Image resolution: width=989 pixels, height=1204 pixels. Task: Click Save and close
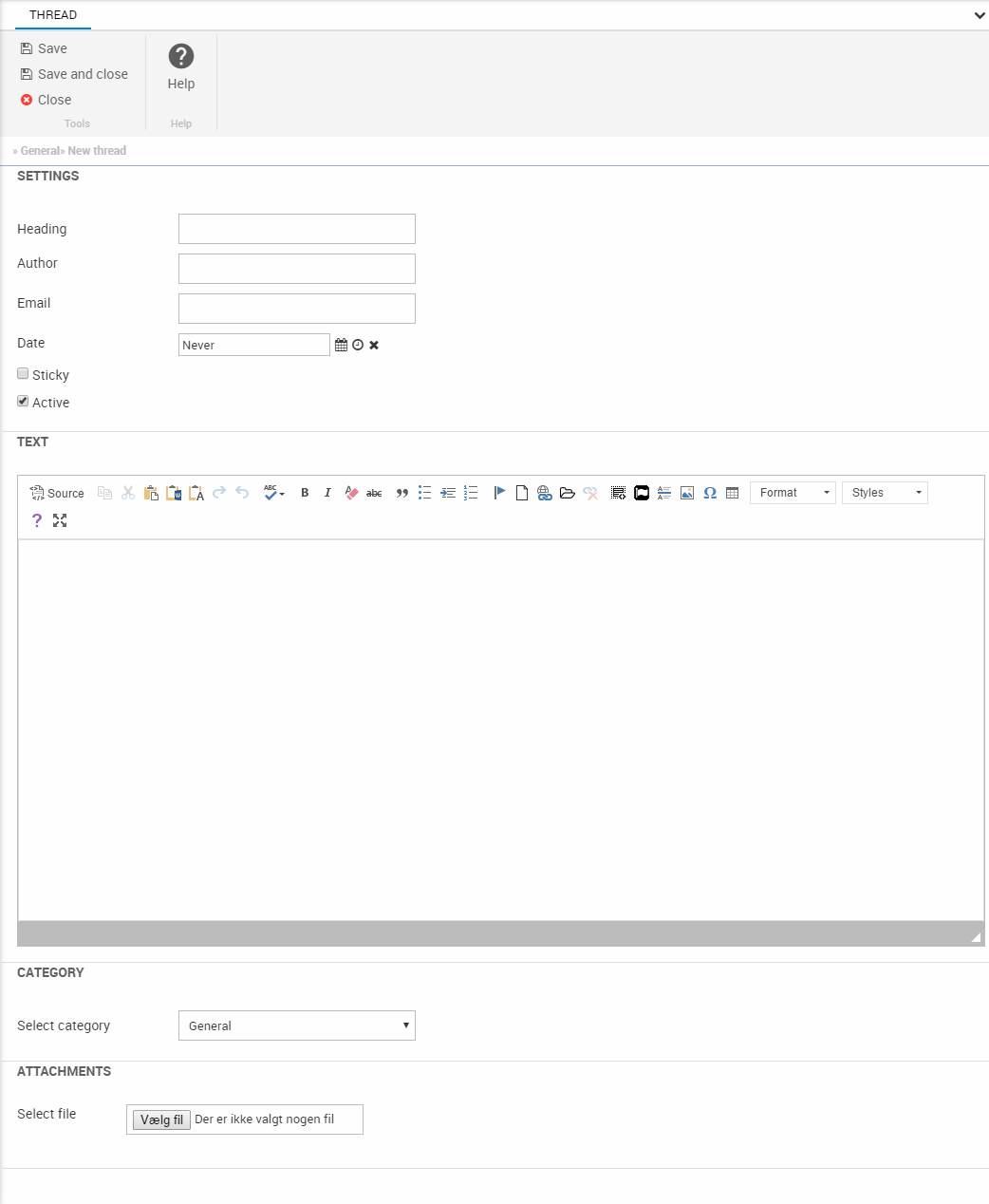tap(74, 74)
